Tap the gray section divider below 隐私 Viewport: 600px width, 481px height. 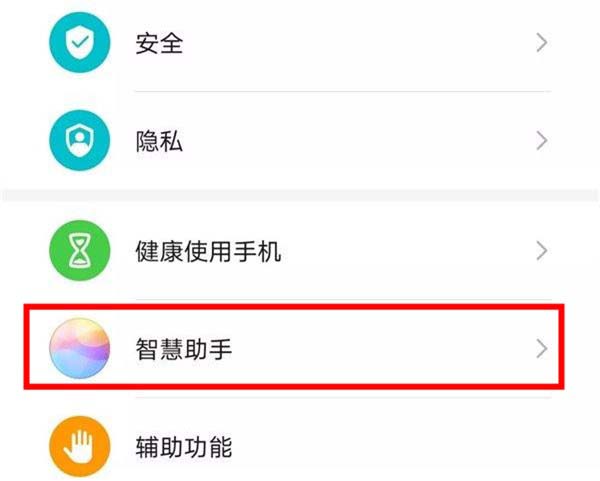coord(300,196)
